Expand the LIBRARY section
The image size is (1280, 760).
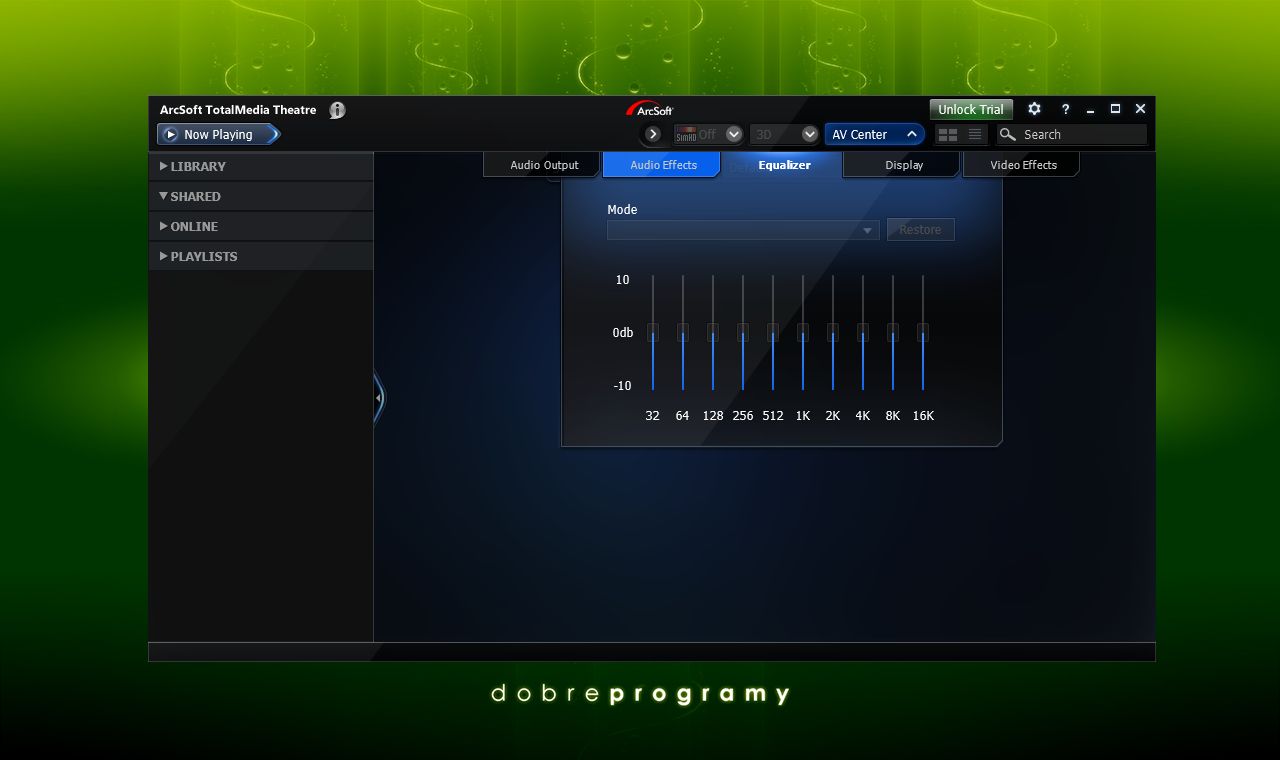261,166
